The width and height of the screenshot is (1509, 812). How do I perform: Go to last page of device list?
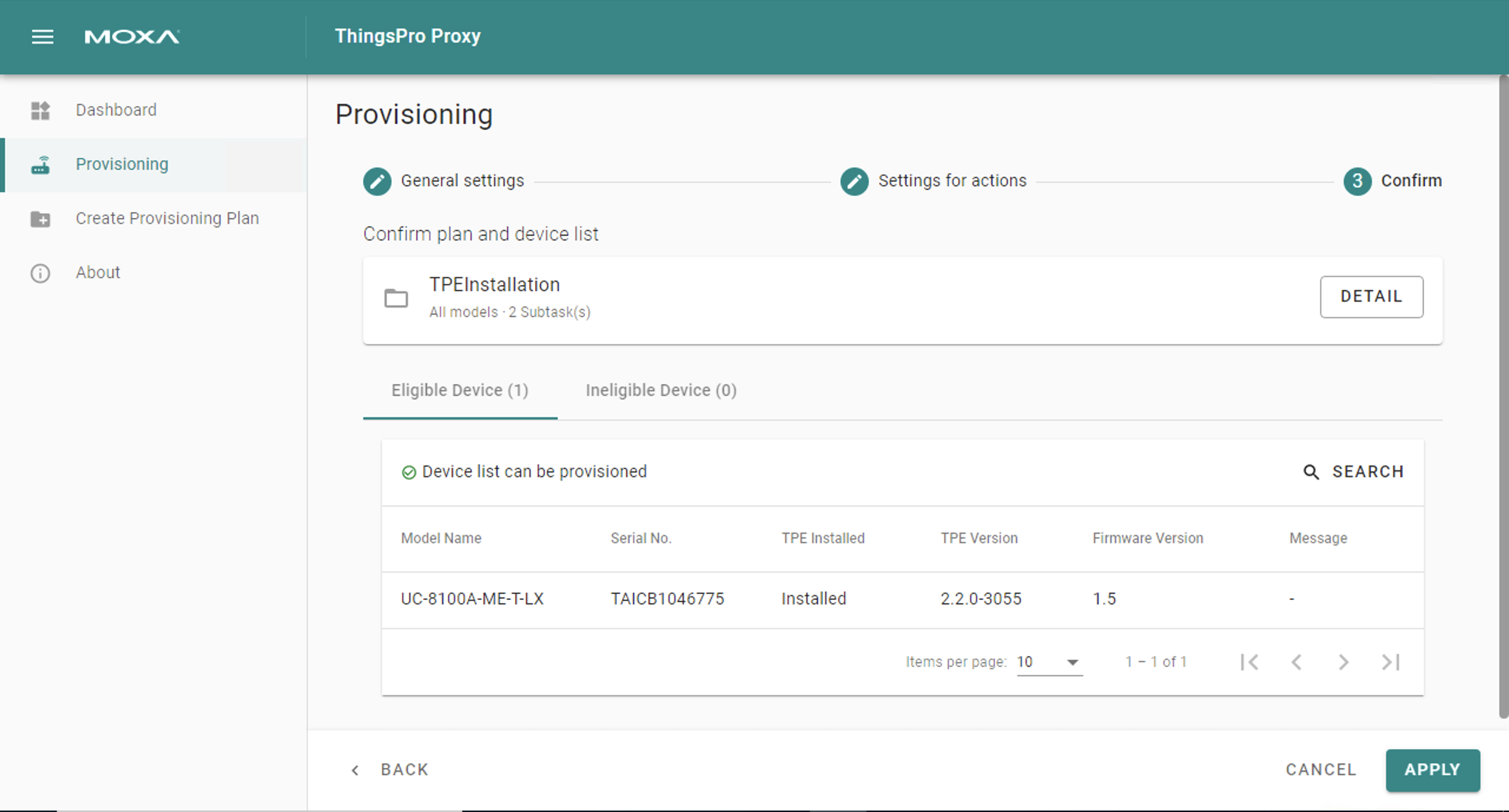(1391, 662)
